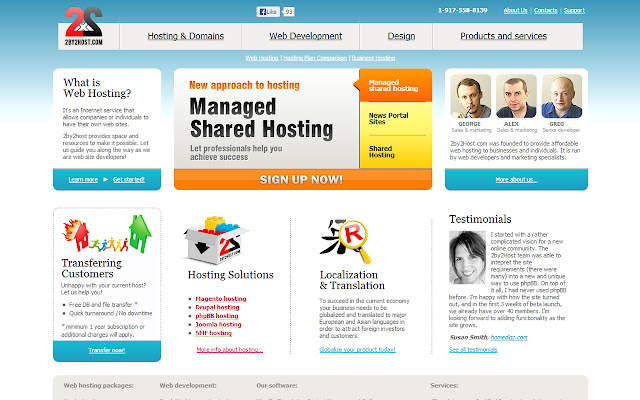
Task: Select the Shared Hosting banner tab
Action: click(x=396, y=152)
